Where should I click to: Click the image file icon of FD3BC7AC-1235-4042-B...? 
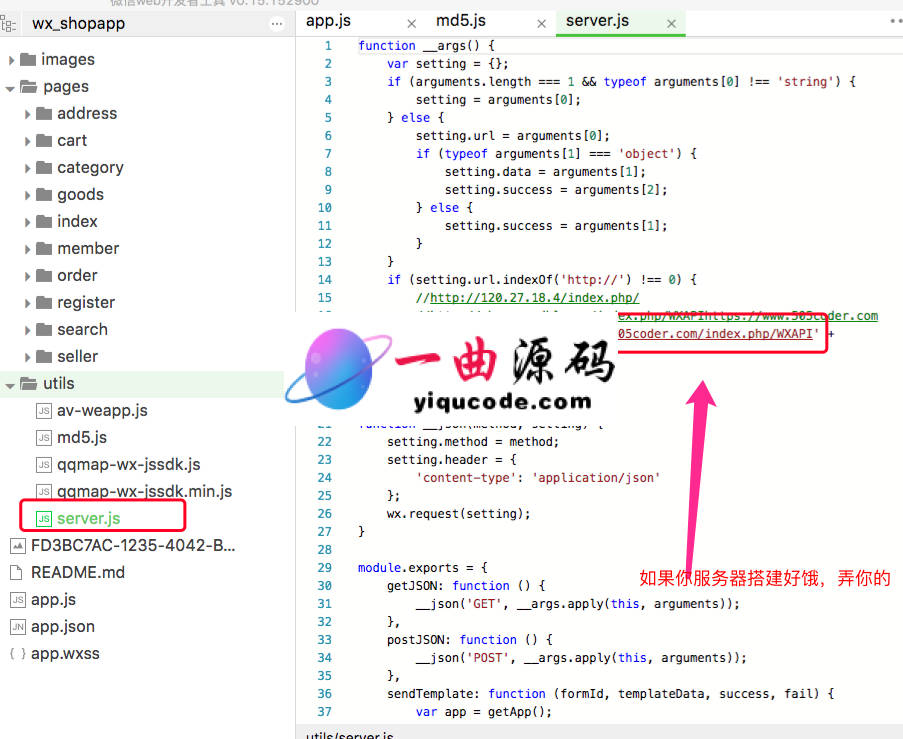pyautogui.click(x=18, y=546)
